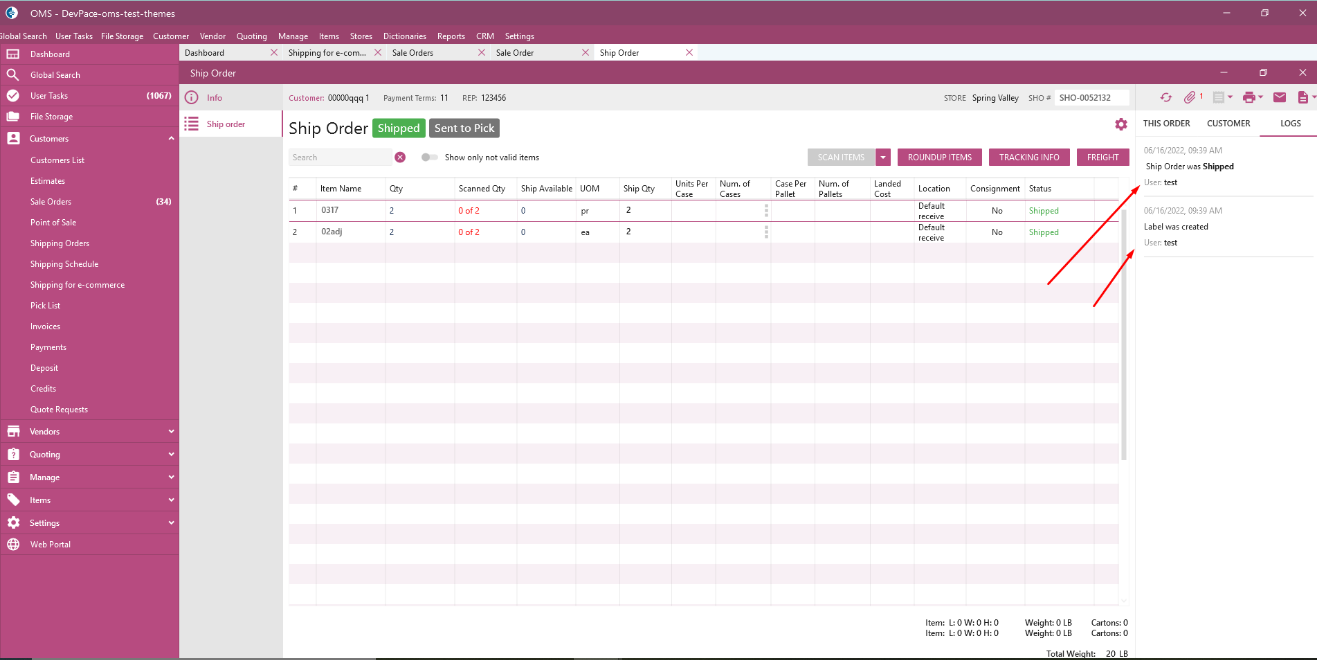1317x660 pixels.
Task: Click the Info icon in the side panel
Action: tap(191, 98)
